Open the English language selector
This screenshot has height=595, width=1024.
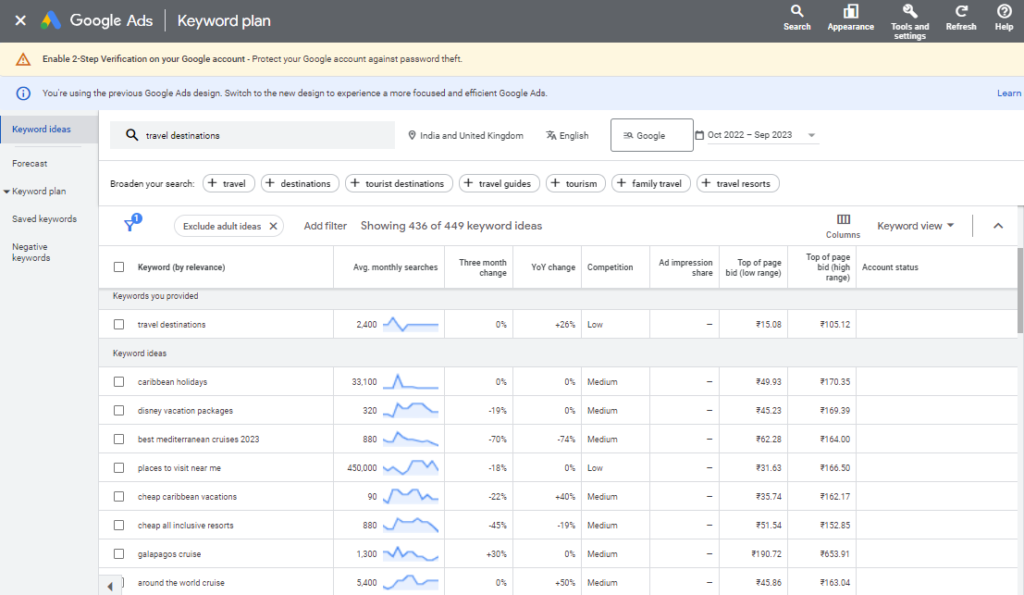click(567, 135)
